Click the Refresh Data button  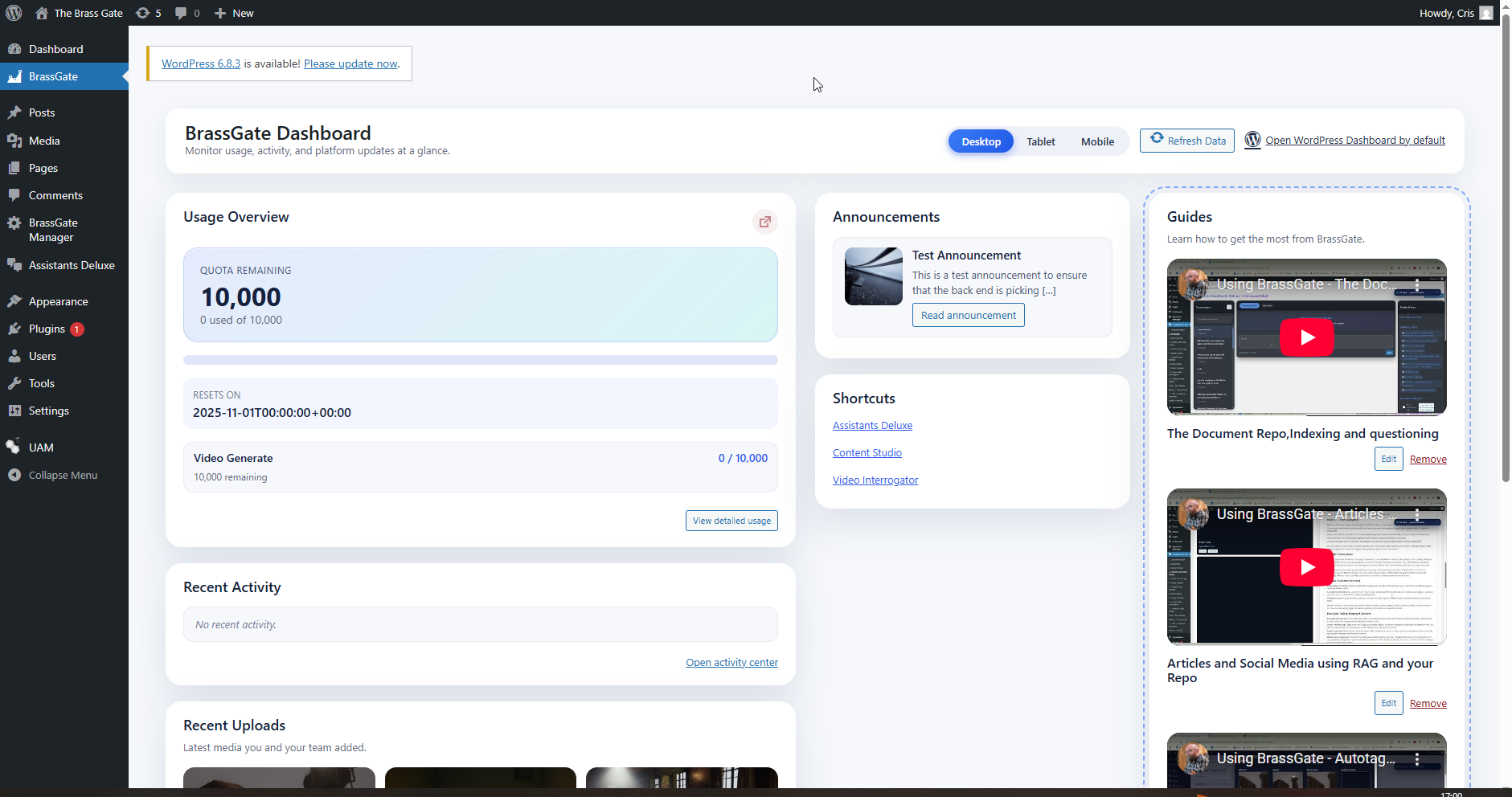pos(1186,141)
